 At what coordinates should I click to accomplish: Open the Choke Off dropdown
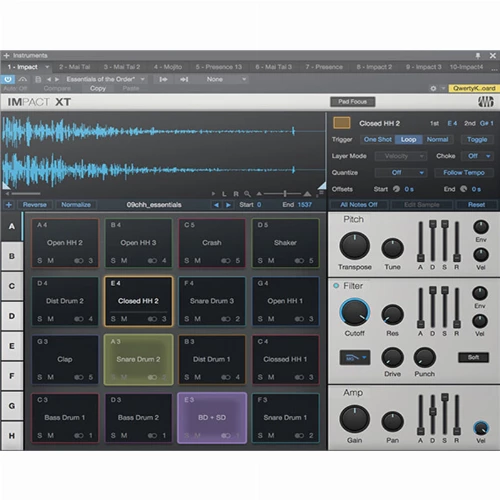click(477, 156)
